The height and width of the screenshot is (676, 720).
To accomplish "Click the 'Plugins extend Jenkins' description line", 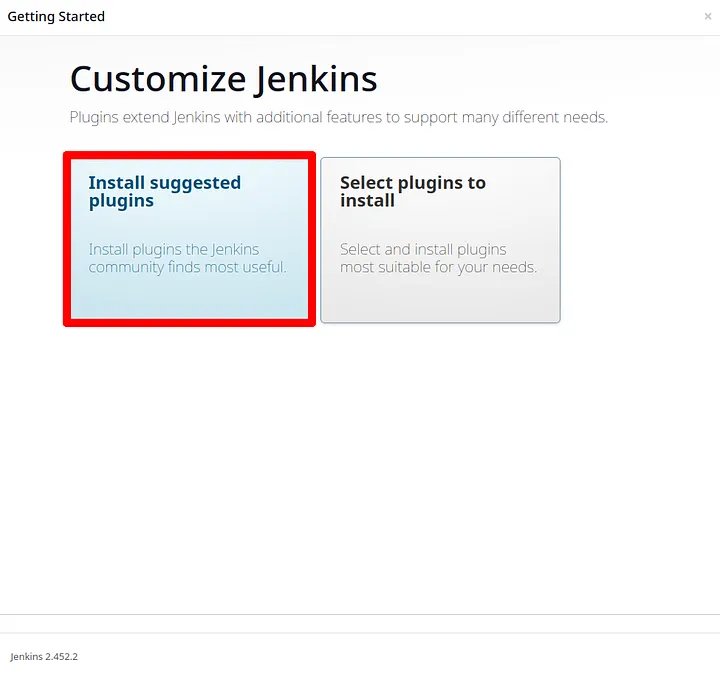I will click(x=338, y=118).
